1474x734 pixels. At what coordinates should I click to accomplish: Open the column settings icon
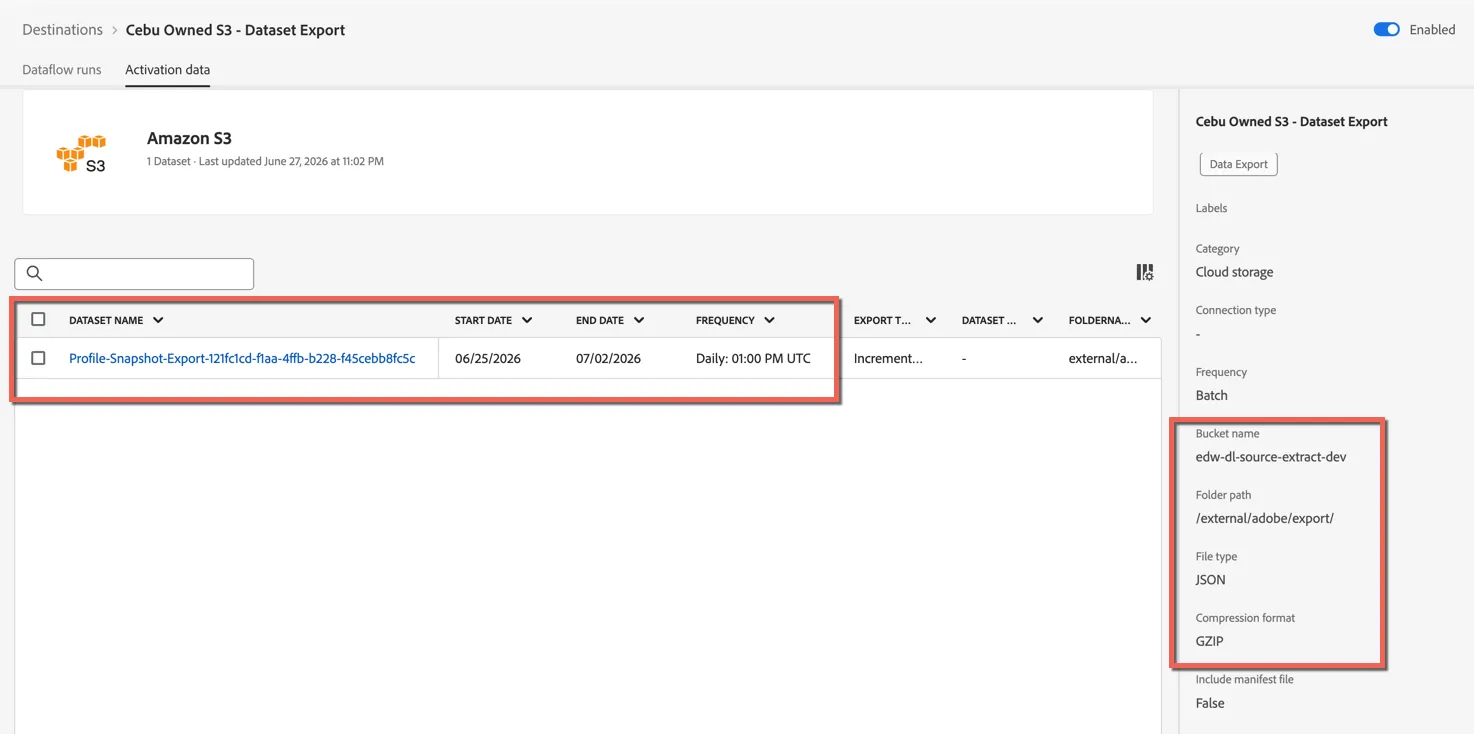point(1145,272)
